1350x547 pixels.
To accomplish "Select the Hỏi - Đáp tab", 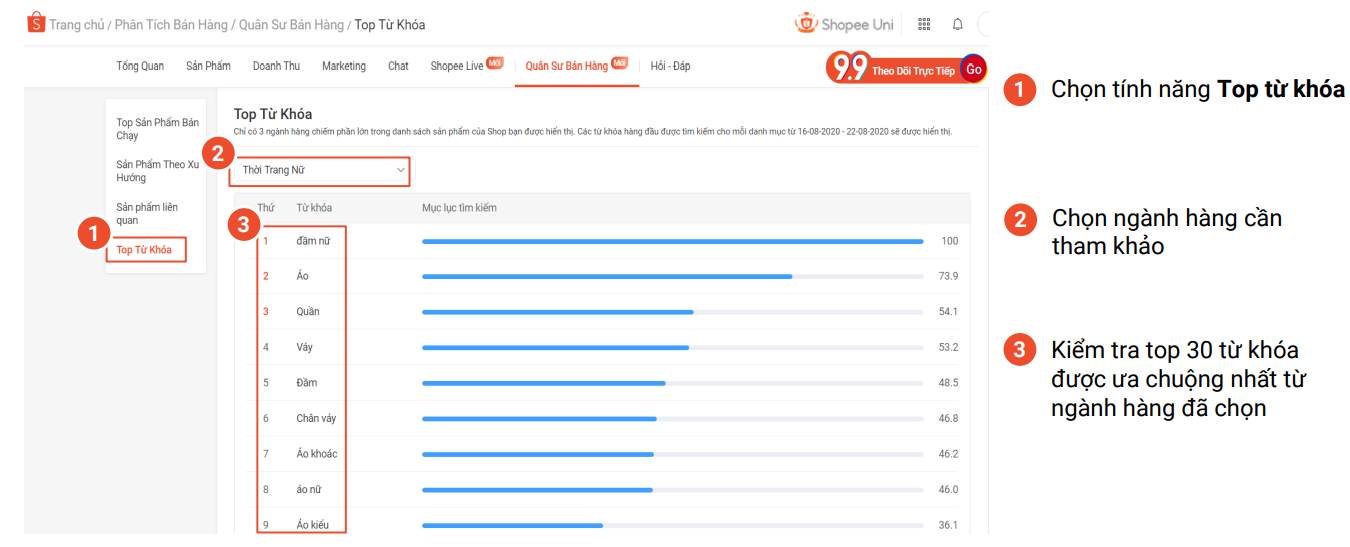I will tap(670, 66).
